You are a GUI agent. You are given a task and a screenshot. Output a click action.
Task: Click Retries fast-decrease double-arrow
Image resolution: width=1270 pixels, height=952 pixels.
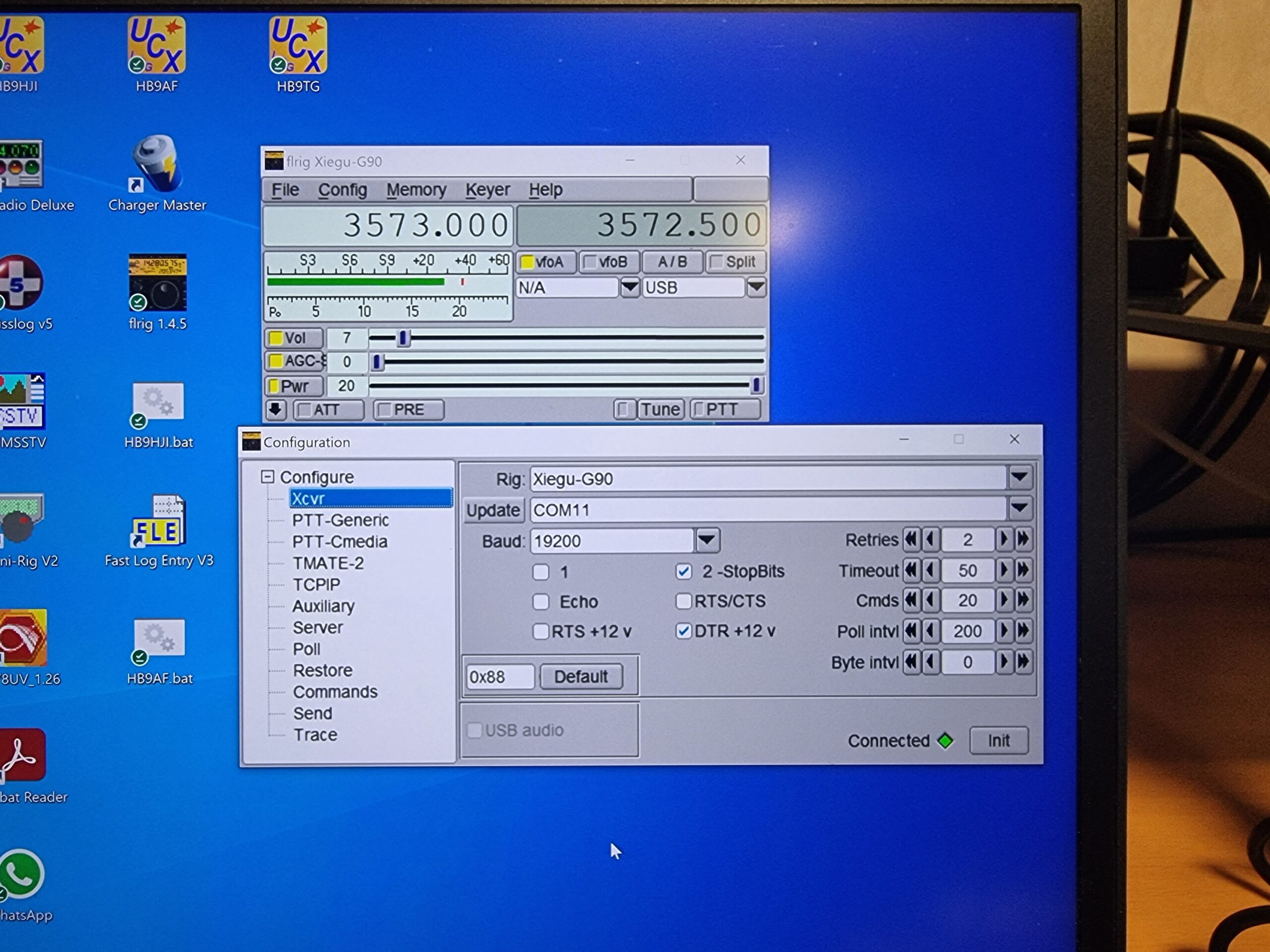point(911,539)
